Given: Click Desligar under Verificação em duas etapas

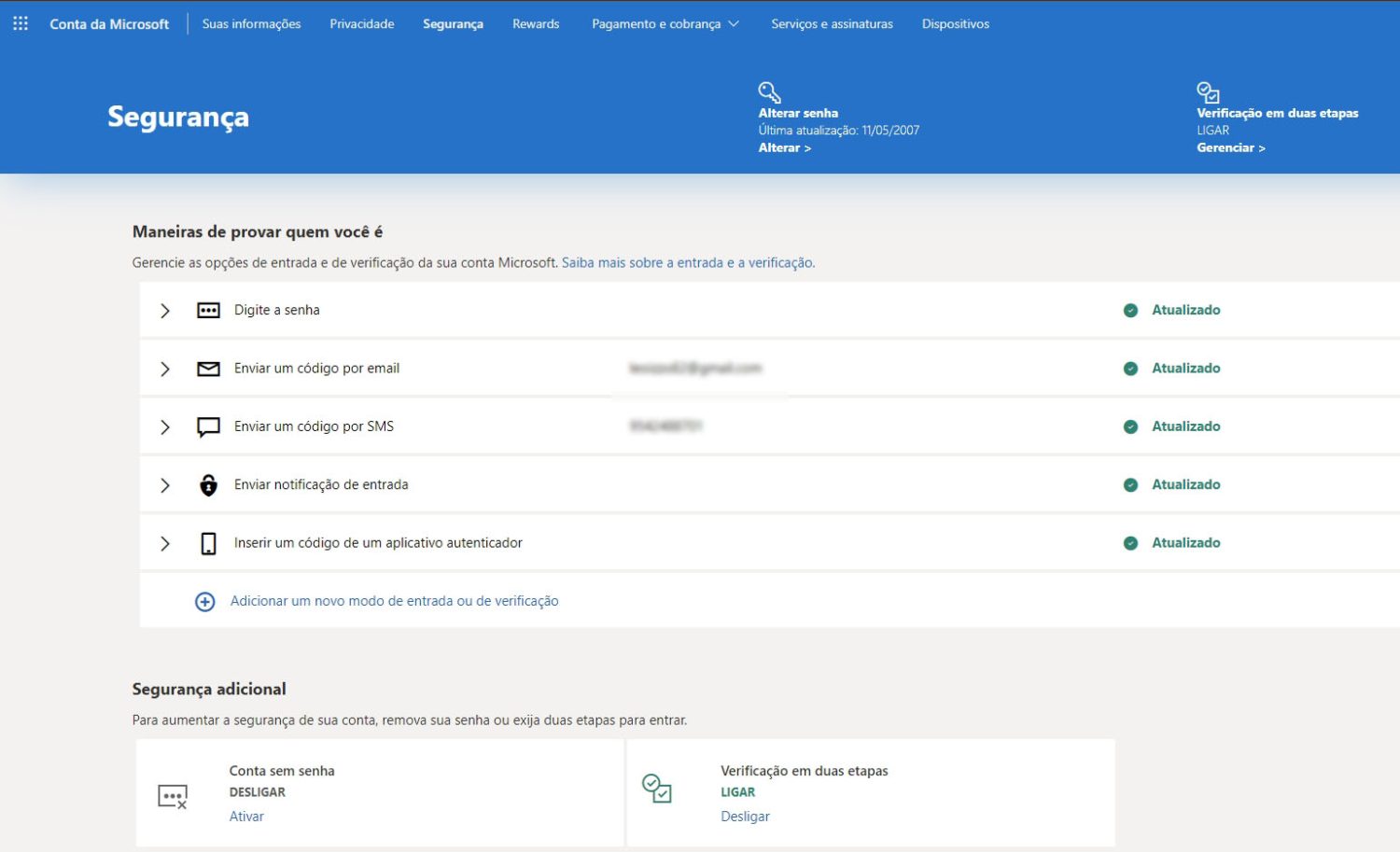Looking at the screenshot, I should click(x=745, y=817).
